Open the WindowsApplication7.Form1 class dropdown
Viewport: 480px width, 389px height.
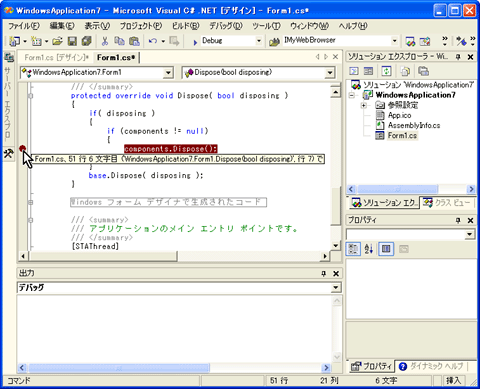168,73
